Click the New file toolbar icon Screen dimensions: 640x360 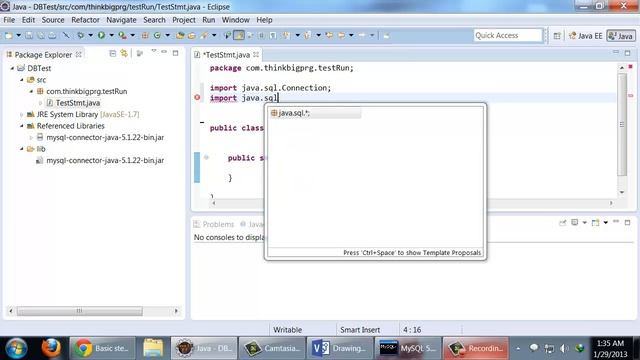point(9,36)
